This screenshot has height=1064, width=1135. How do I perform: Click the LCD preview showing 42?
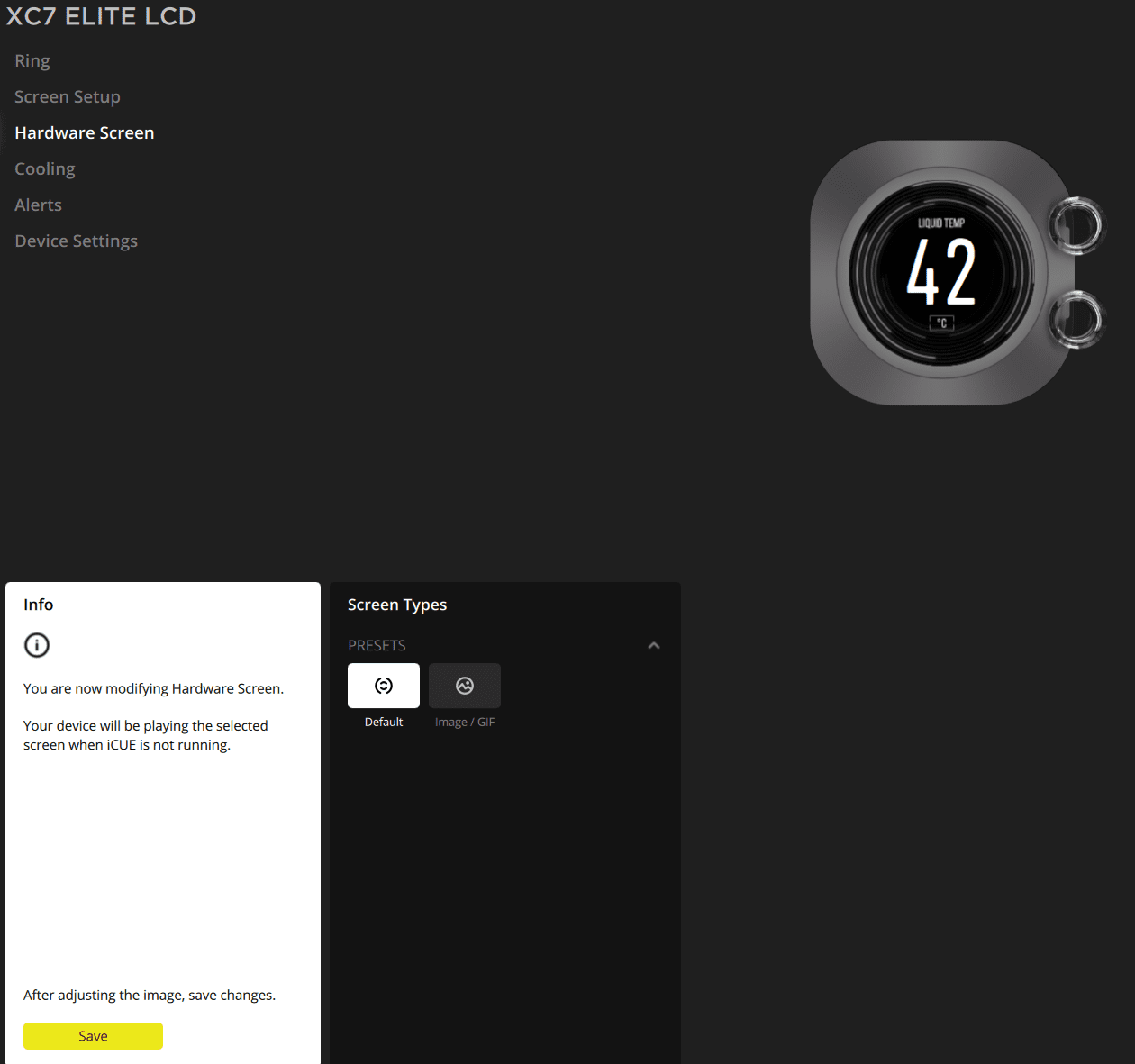941,272
